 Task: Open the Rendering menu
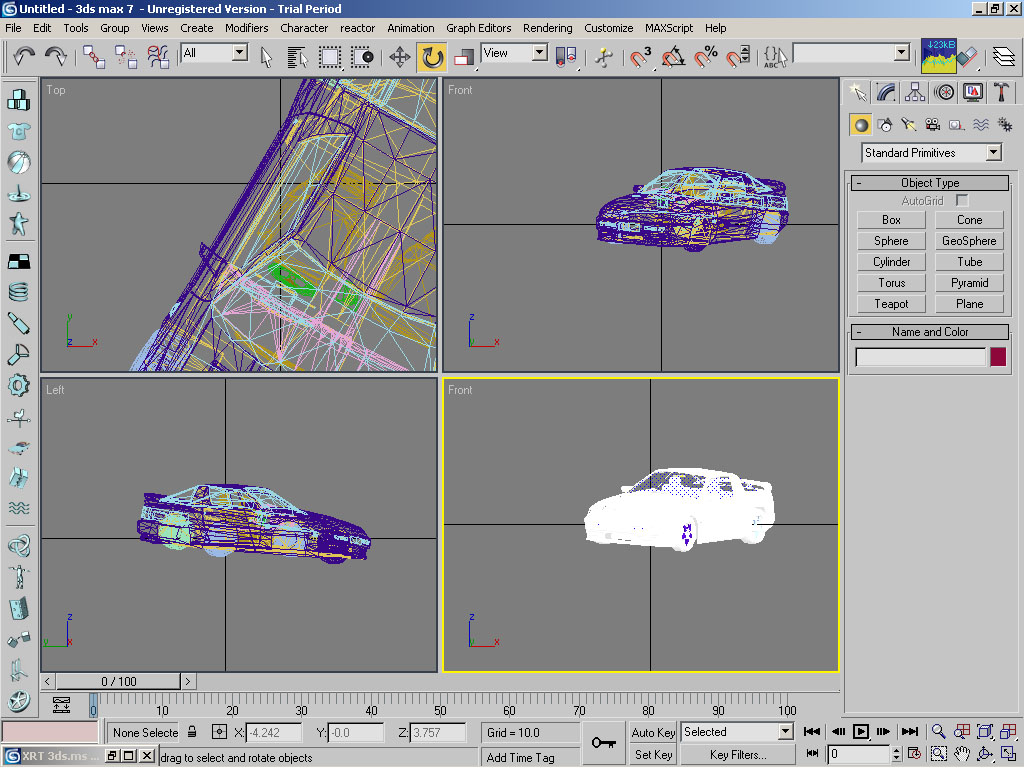[547, 28]
